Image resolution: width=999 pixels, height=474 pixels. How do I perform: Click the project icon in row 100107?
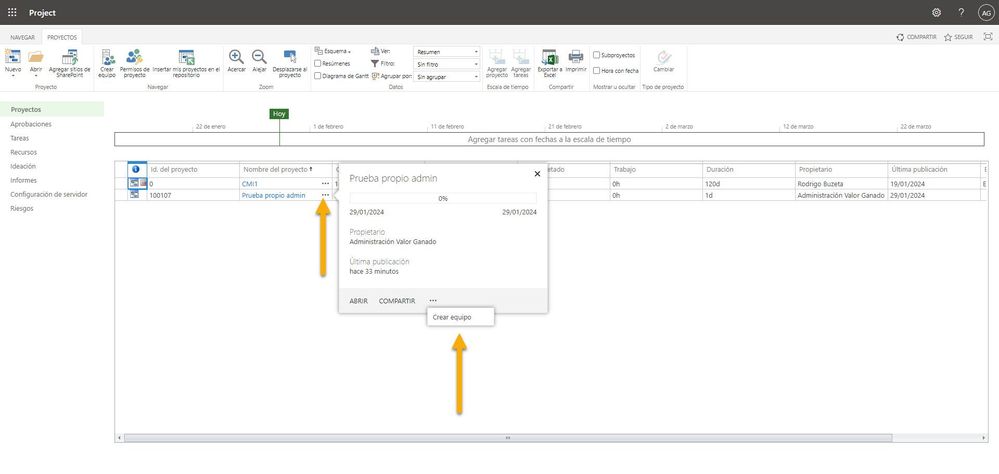(x=134, y=195)
